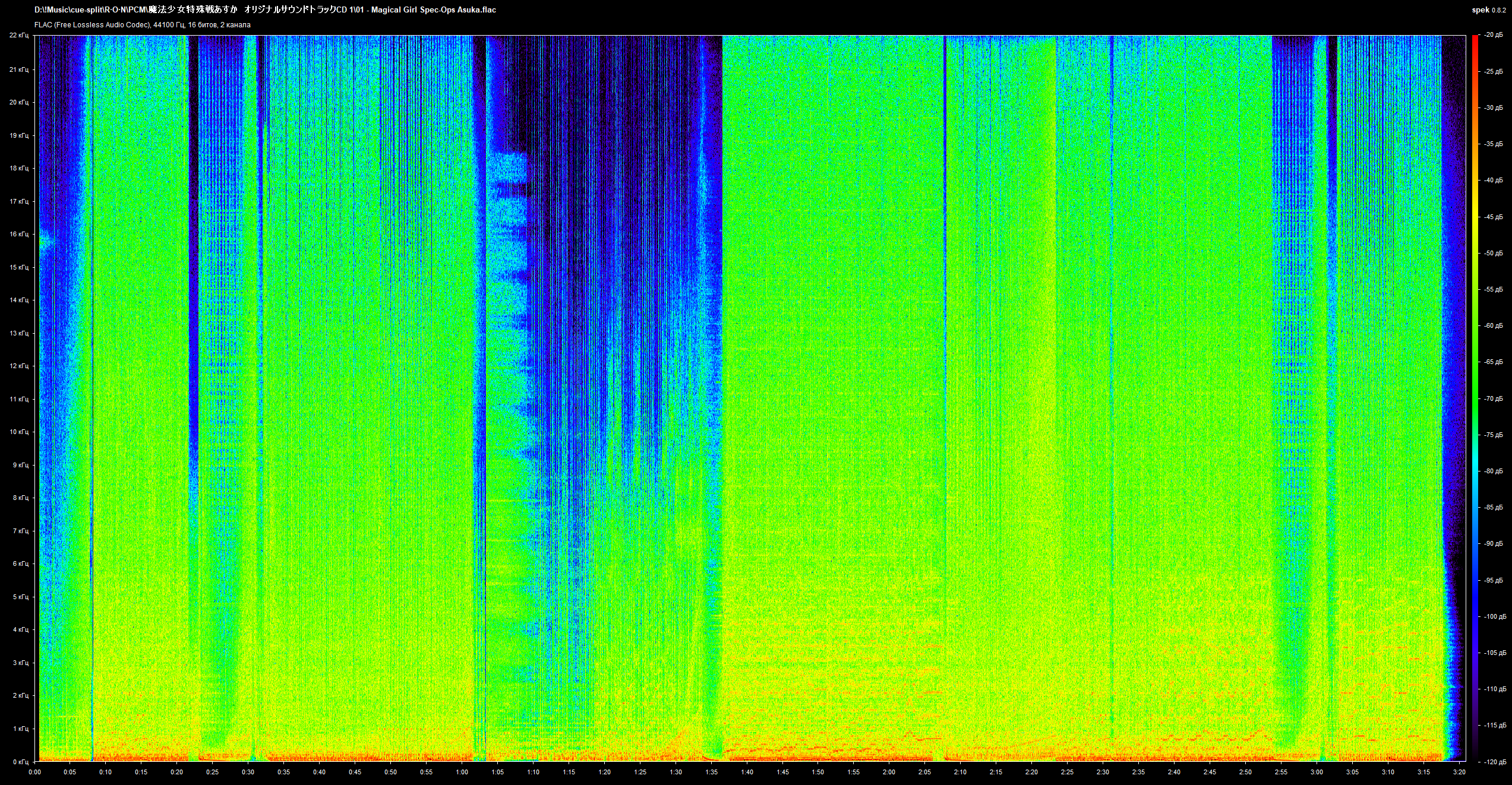This screenshot has height=785, width=1512.
Task: Click the file path title at top
Action: [x=265, y=10]
